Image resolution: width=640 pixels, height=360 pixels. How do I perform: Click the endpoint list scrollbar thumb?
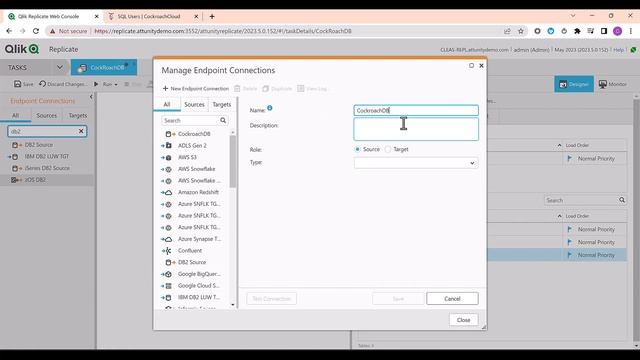coord(233,162)
